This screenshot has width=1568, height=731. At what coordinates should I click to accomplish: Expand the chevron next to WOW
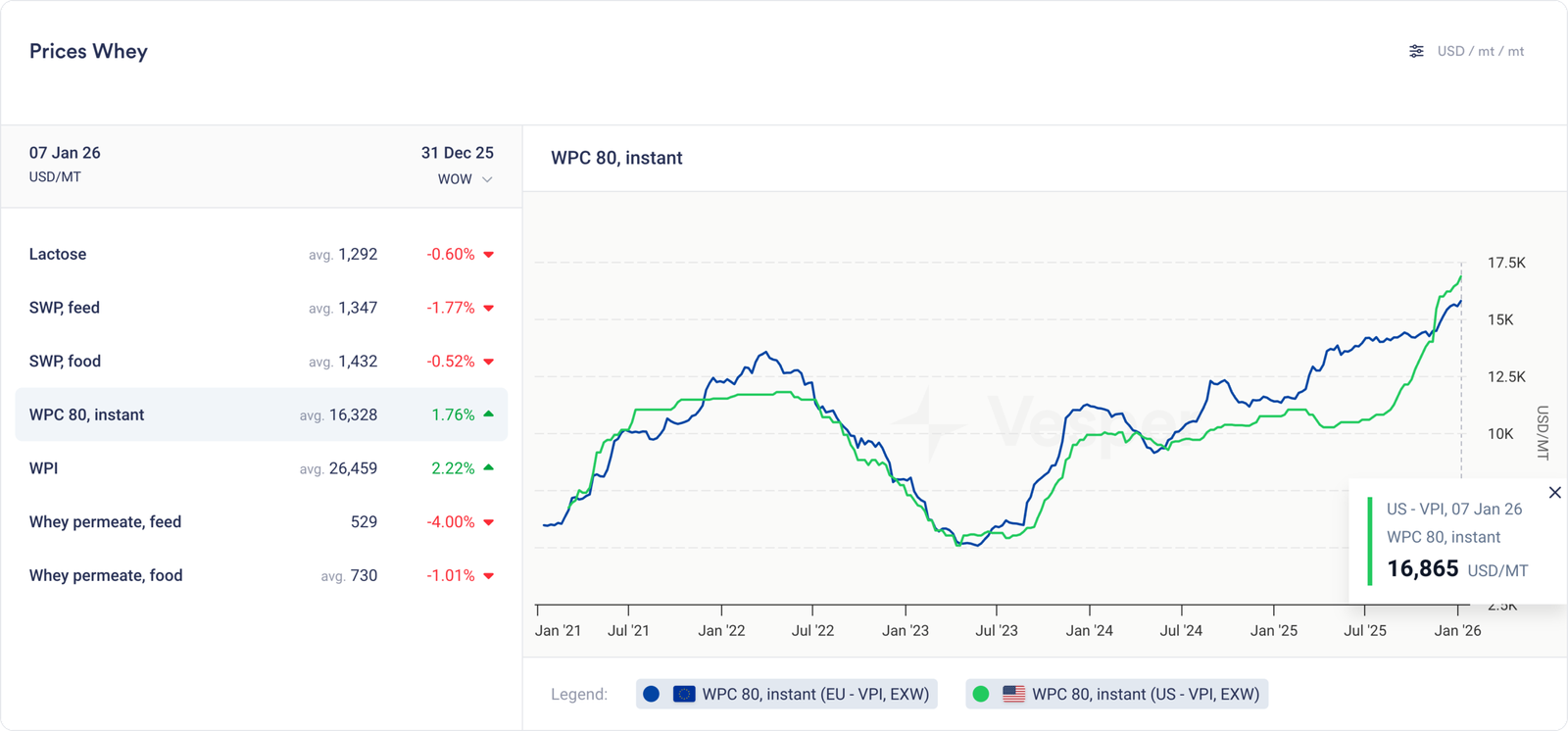[487, 179]
